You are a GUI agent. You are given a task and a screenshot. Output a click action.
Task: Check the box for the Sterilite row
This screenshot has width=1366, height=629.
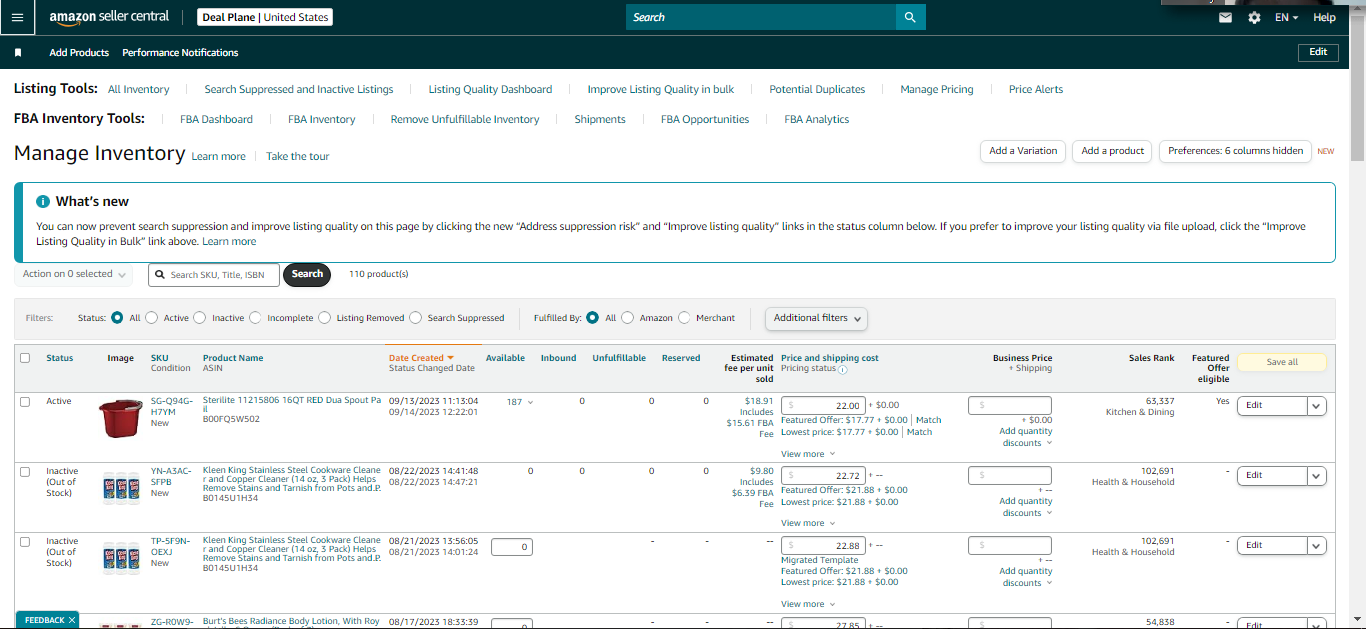pos(25,401)
